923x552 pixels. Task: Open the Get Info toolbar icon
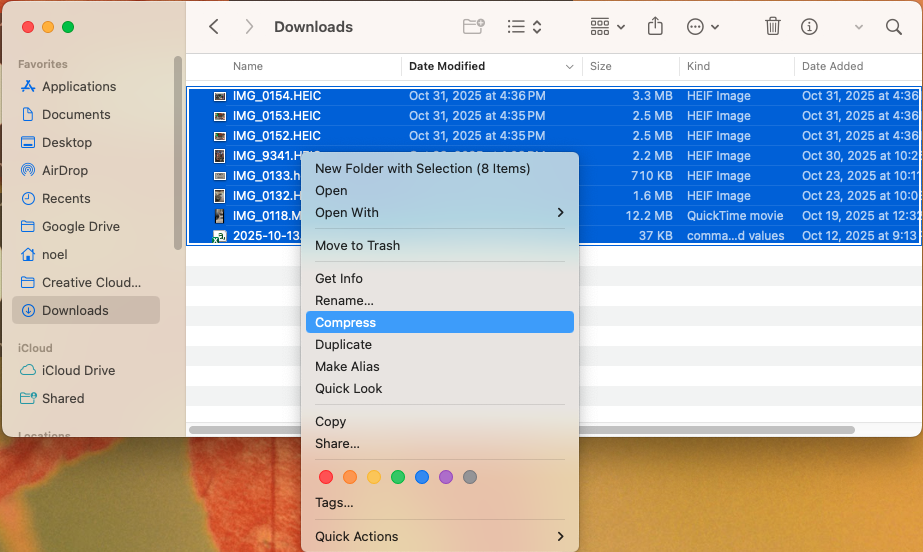(x=810, y=27)
